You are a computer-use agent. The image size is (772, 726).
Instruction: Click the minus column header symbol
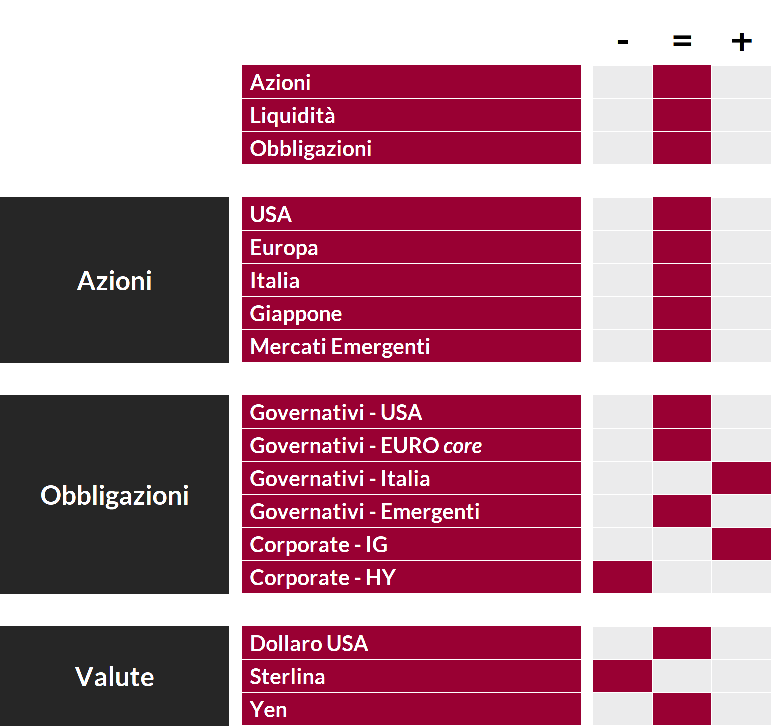[623, 42]
